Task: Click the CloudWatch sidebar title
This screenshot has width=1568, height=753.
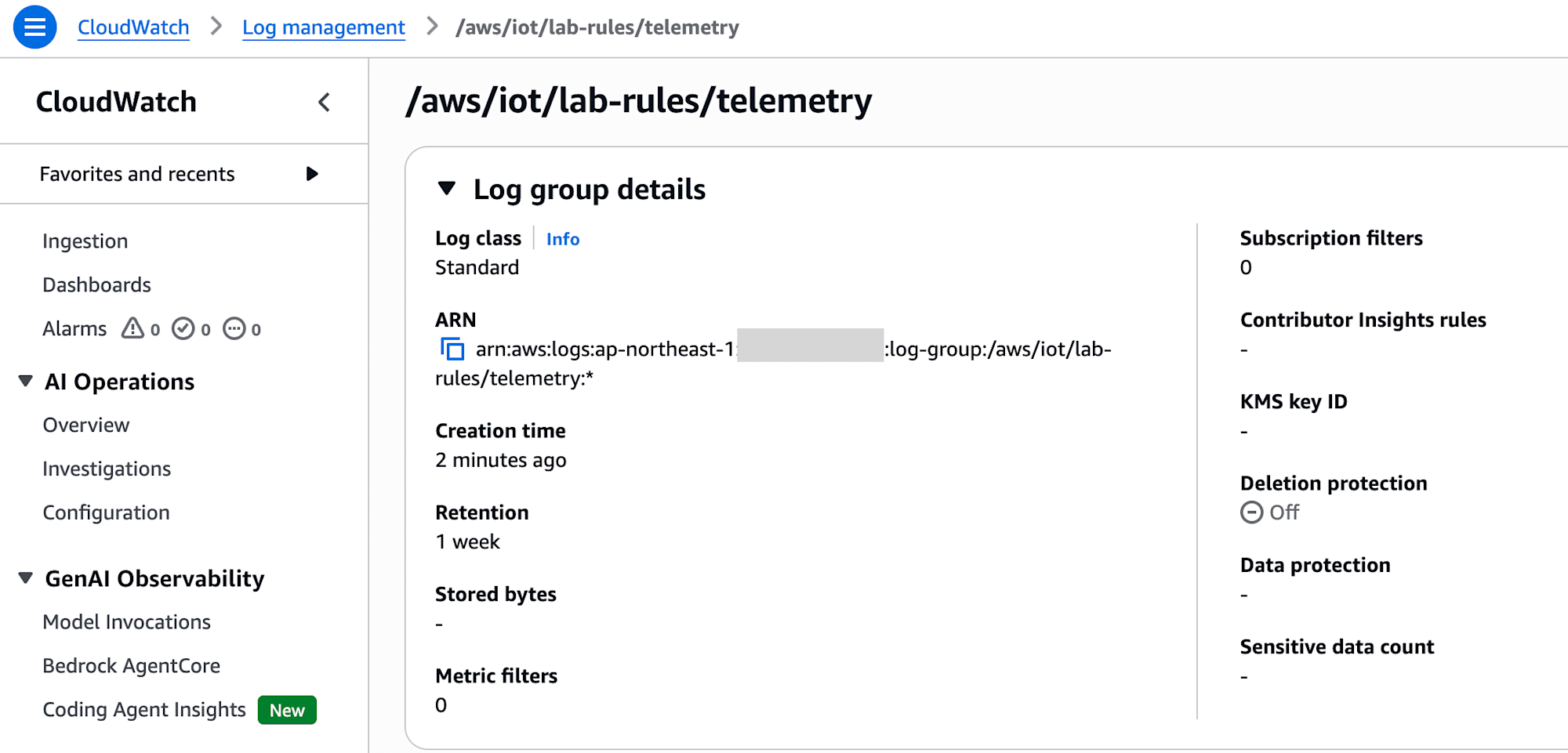Action: pyautogui.click(x=116, y=102)
